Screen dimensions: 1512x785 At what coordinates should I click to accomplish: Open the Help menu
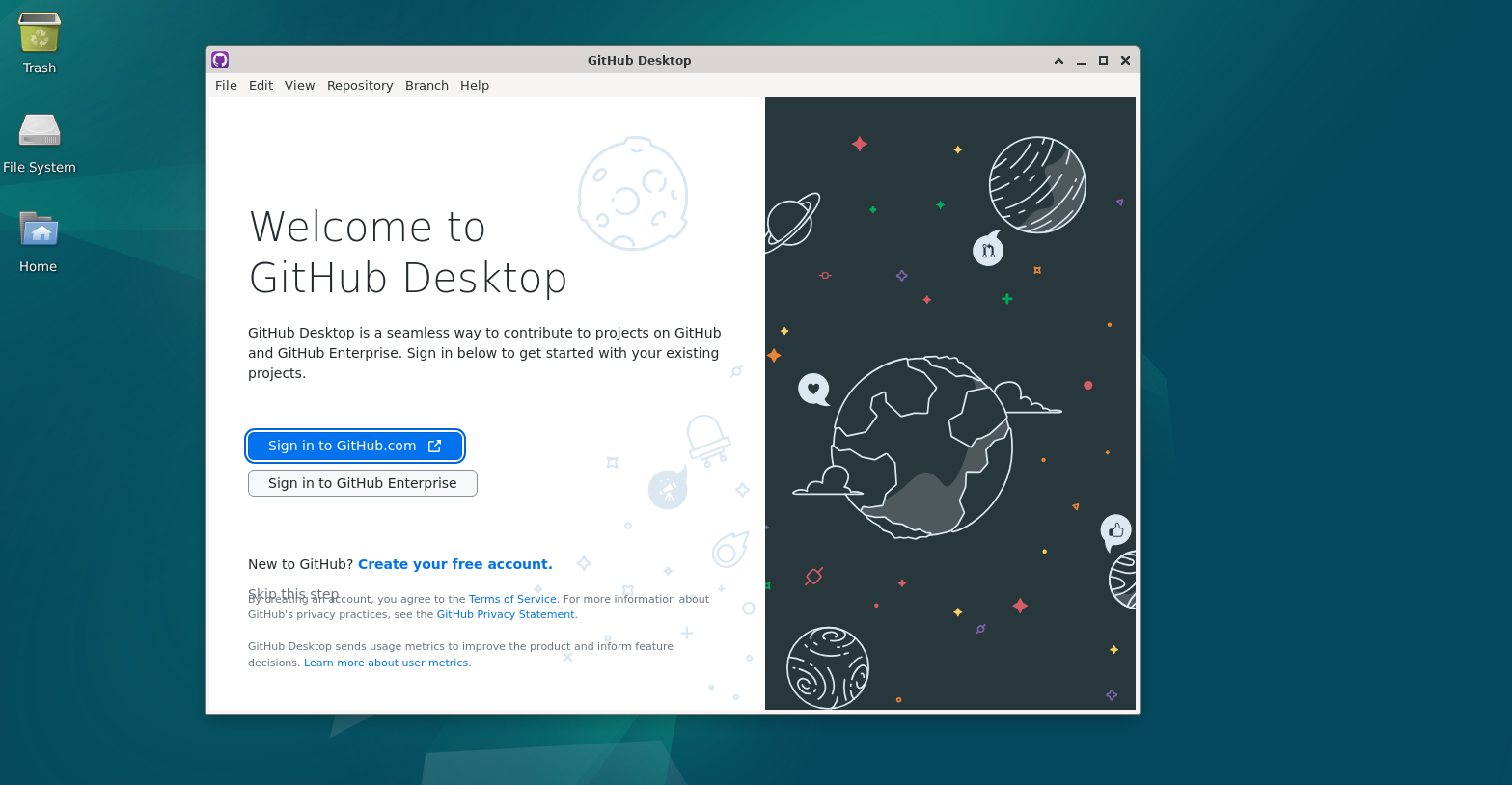tap(475, 85)
